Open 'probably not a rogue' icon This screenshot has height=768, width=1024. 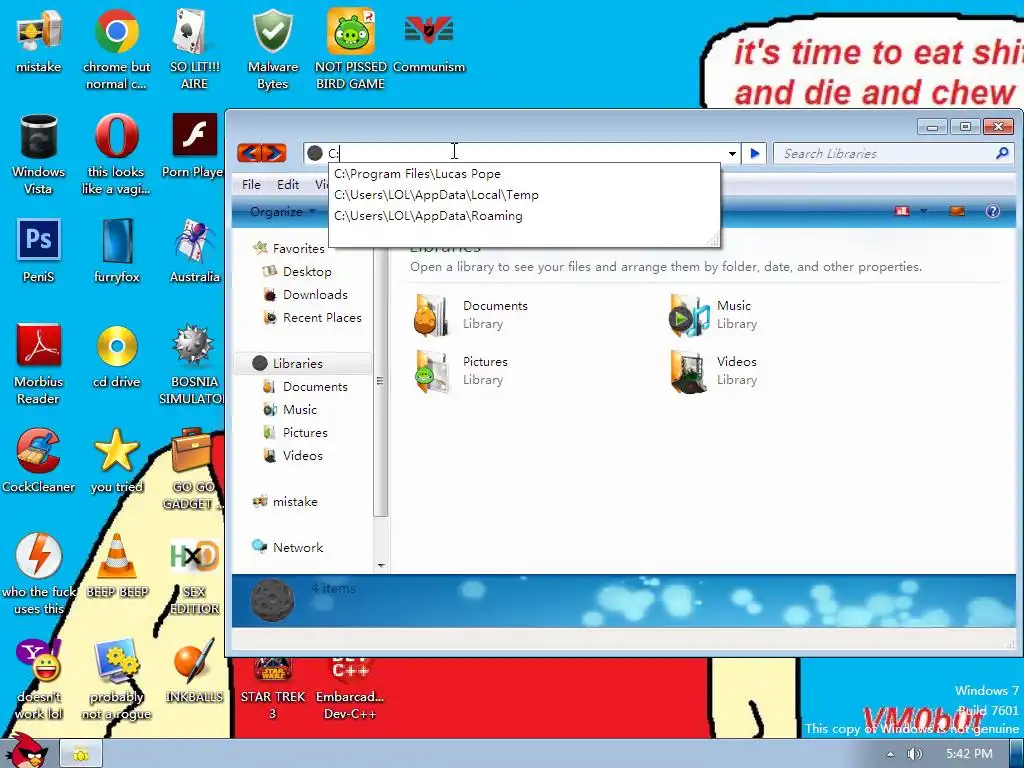[116, 680]
